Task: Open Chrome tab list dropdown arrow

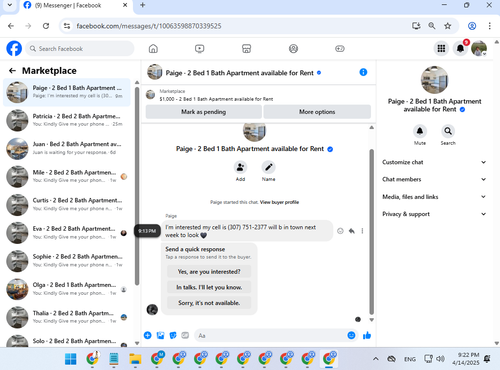Action: (x=10, y=5)
